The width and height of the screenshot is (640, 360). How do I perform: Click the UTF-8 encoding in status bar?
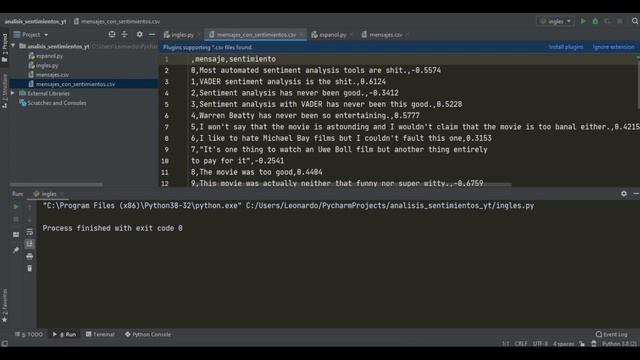pos(540,344)
